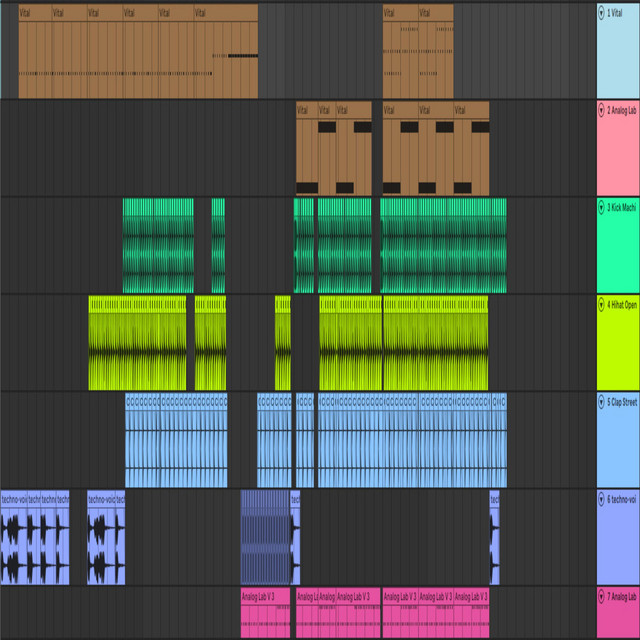Select the green 3 Kick Machi track header
Image resolution: width=640 pixels, height=640 pixels.
coord(618,245)
